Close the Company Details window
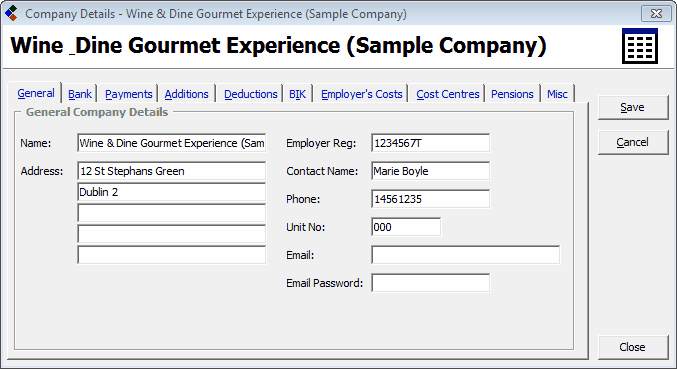 [656, 13]
